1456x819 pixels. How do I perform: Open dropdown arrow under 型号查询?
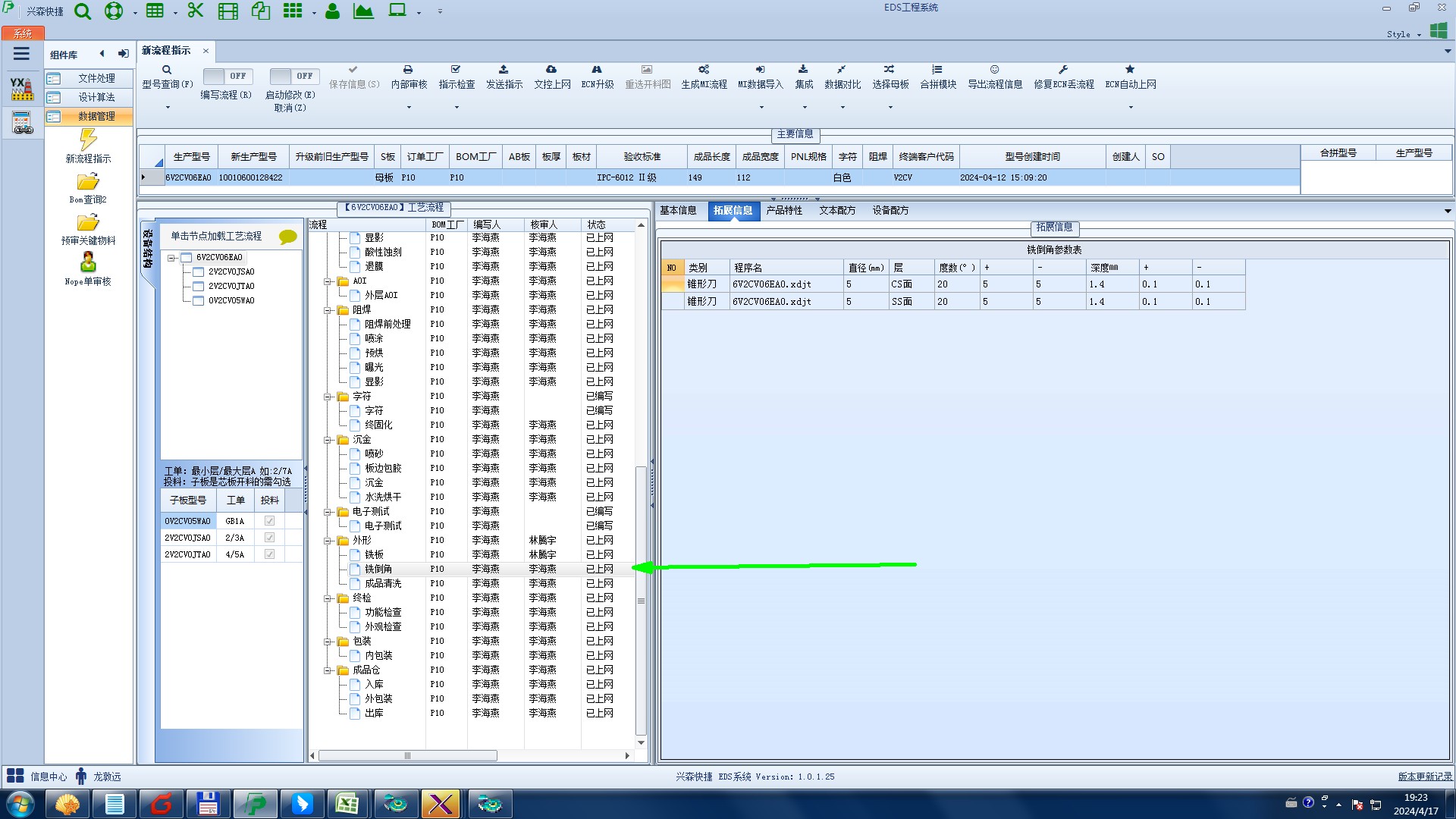tap(168, 107)
